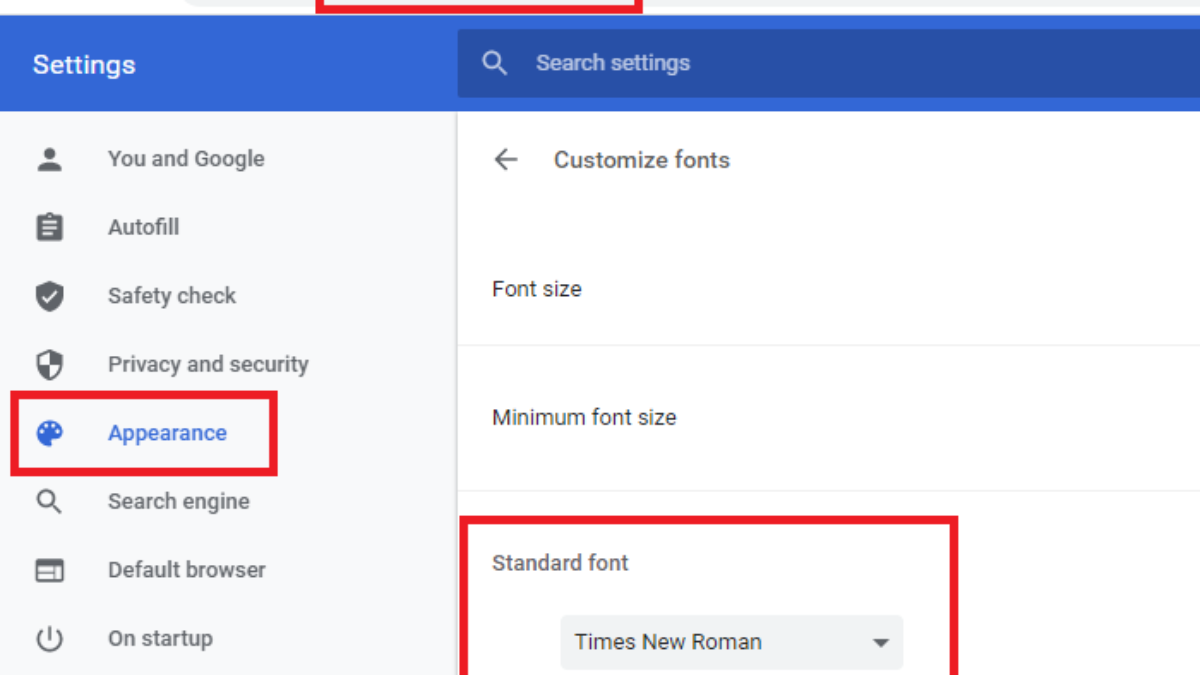Open the Default browser label
Screen dimensions: 1200x675
click(187, 570)
